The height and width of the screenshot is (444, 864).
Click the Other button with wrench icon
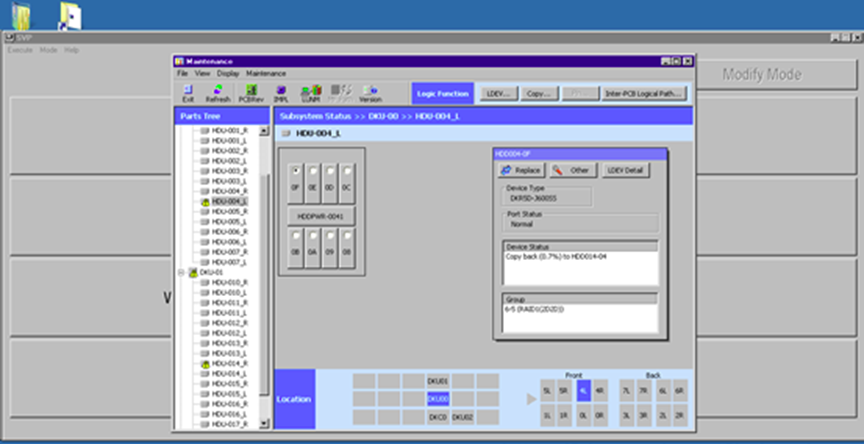[x=571, y=170]
